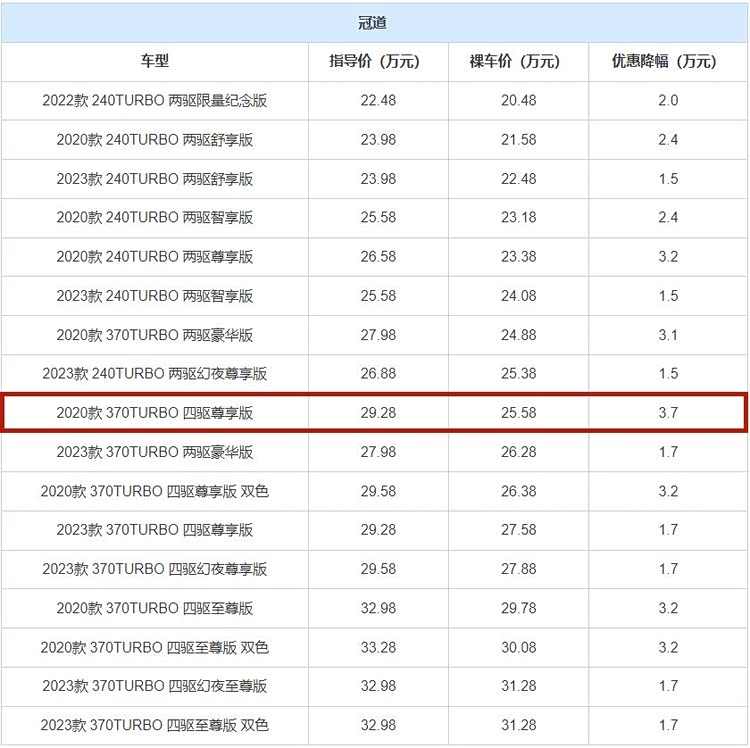Click the 指导价 (万元) column header

(378, 61)
